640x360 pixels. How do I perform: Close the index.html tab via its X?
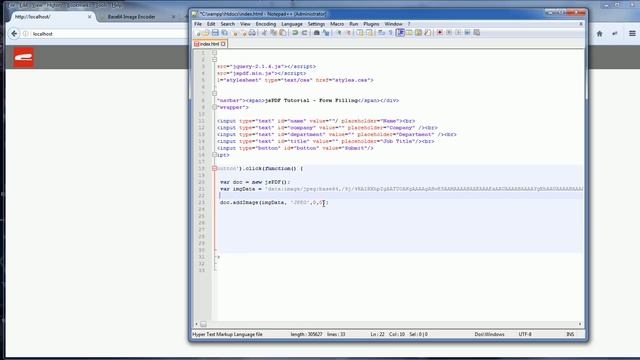pos(223,44)
